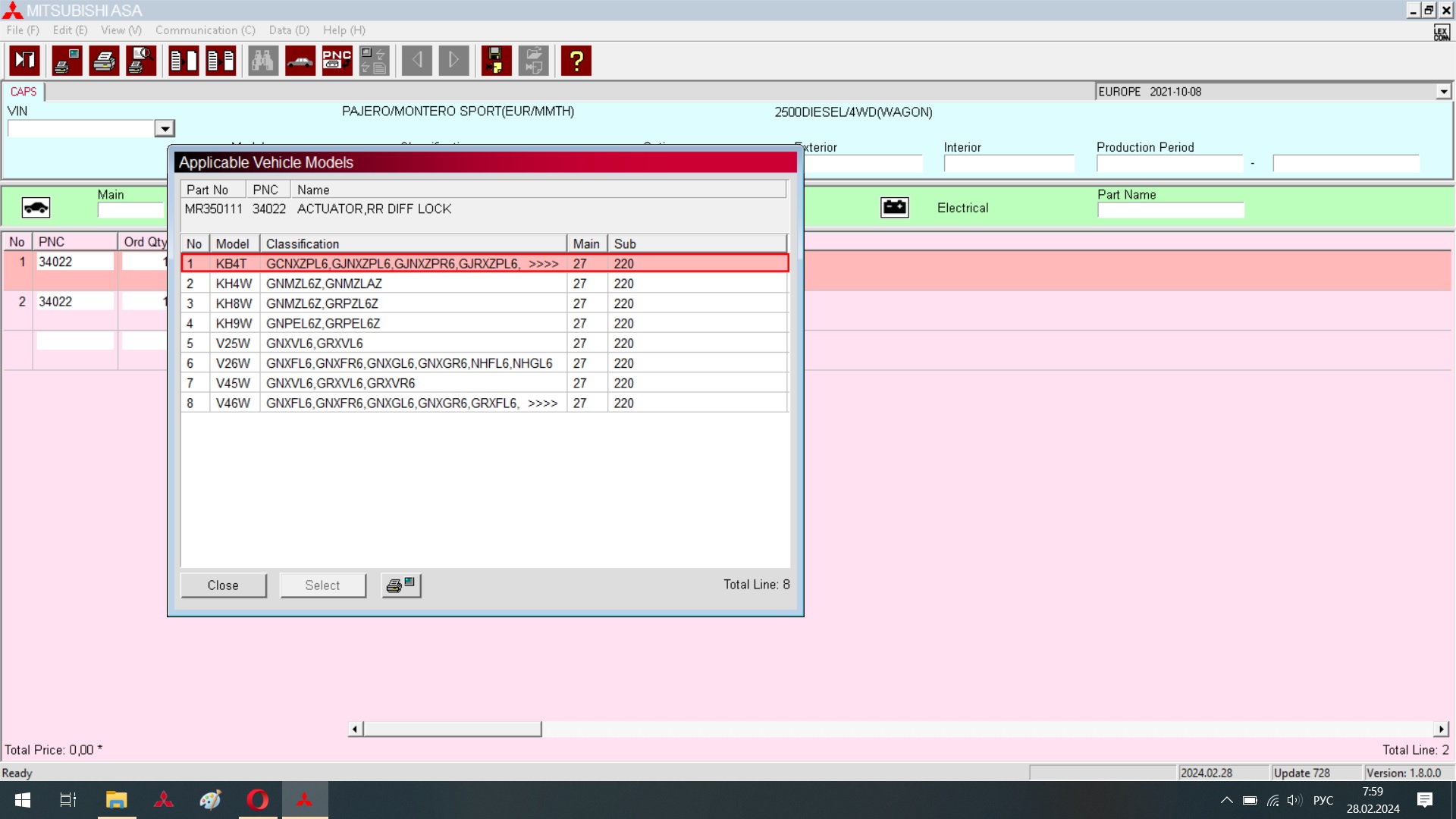Open Opera browser from the taskbar
Screen dimensions: 1456x819
(x=258, y=800)
